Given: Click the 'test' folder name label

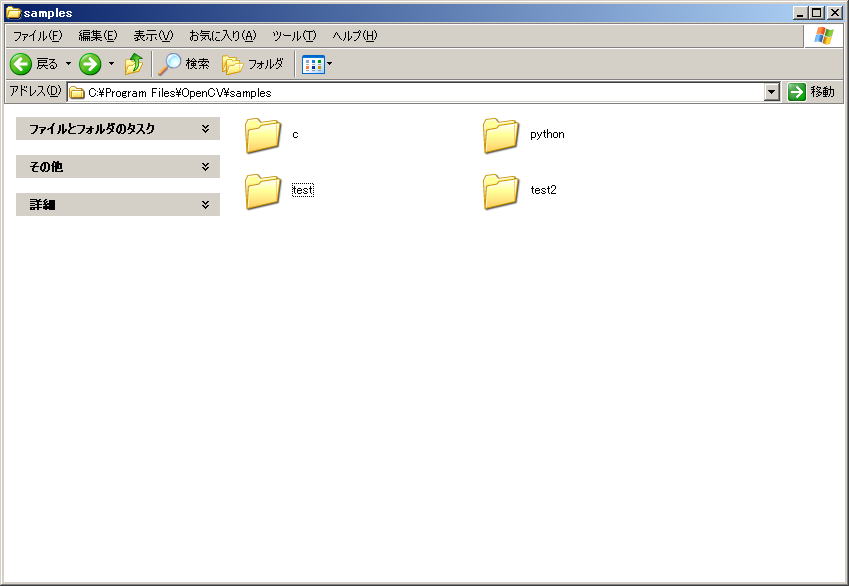Looking at the screenshot, I should (x=303, y=190).
